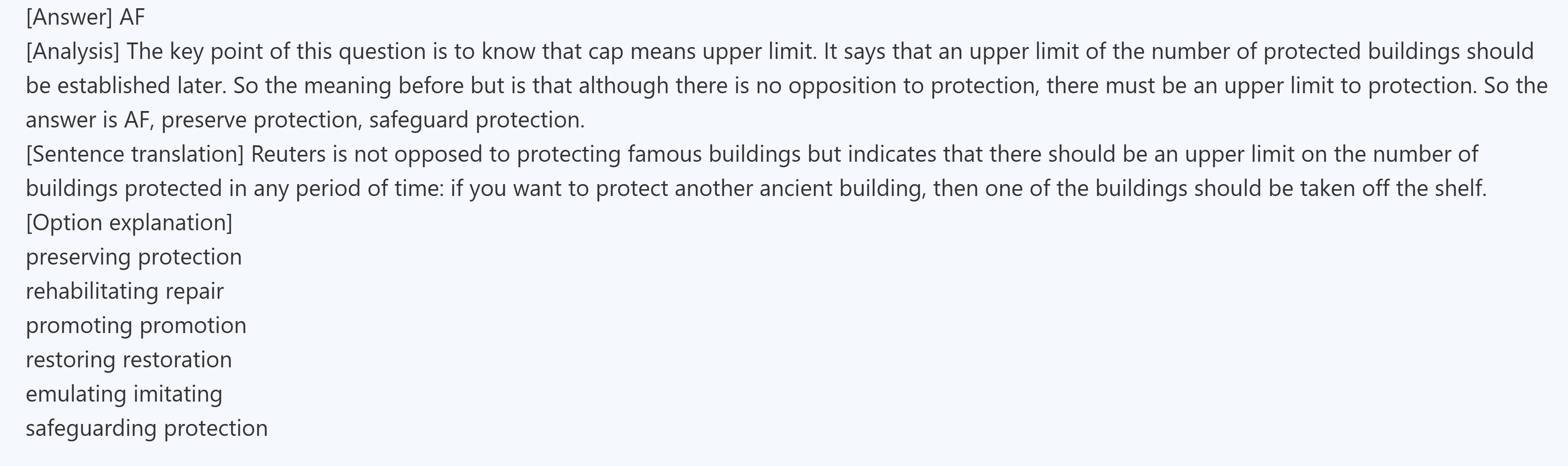Select the 'emulating imitating' option line
The image size is (1568, 466).
click(x=123, y=394)
